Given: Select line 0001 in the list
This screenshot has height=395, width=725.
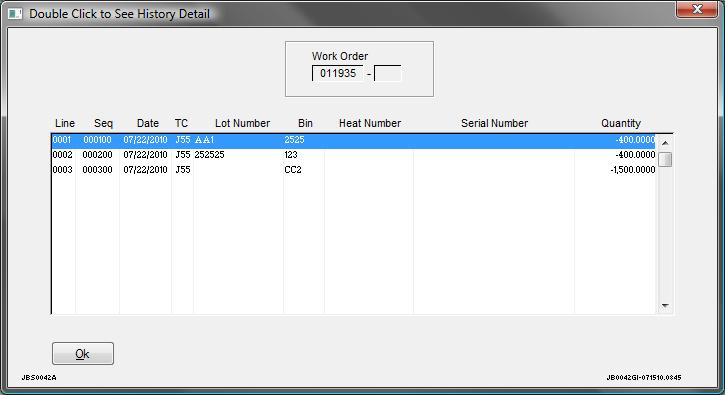Looking at the screenshot, I should pos(353,140).
